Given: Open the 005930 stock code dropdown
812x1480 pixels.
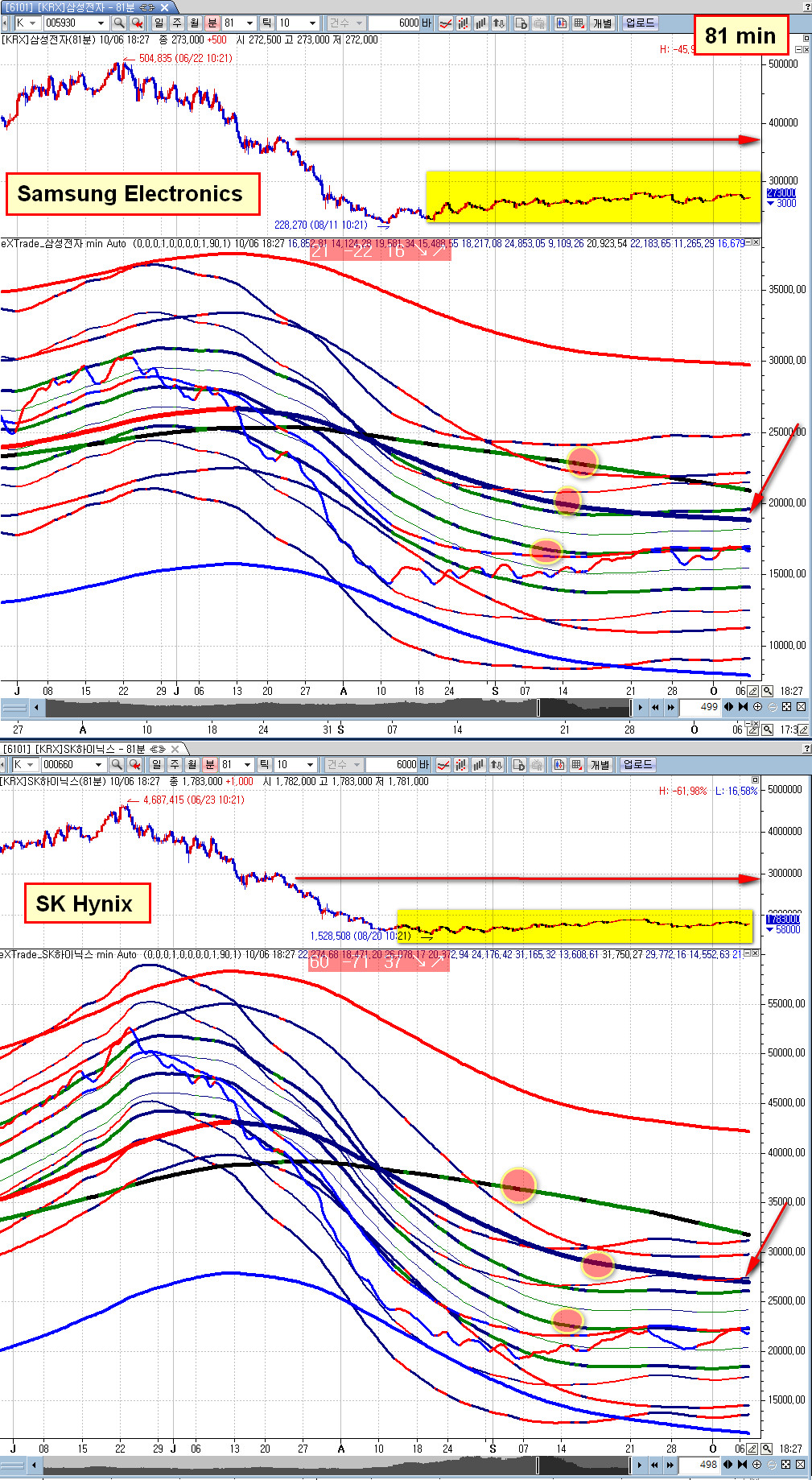Looking at the screenshot, I should tap(101, 23).
